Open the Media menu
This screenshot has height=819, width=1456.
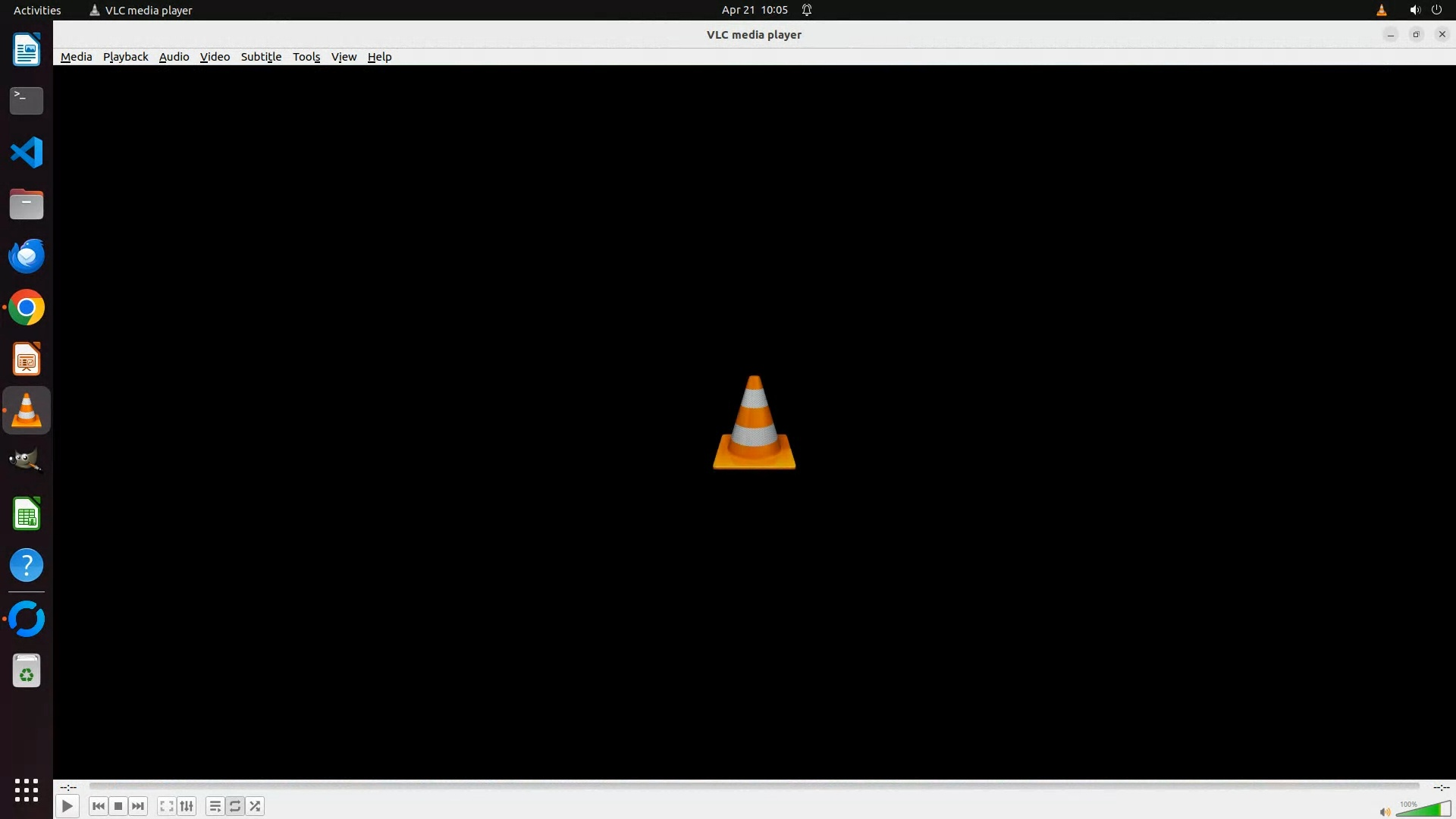coord(76,57)
